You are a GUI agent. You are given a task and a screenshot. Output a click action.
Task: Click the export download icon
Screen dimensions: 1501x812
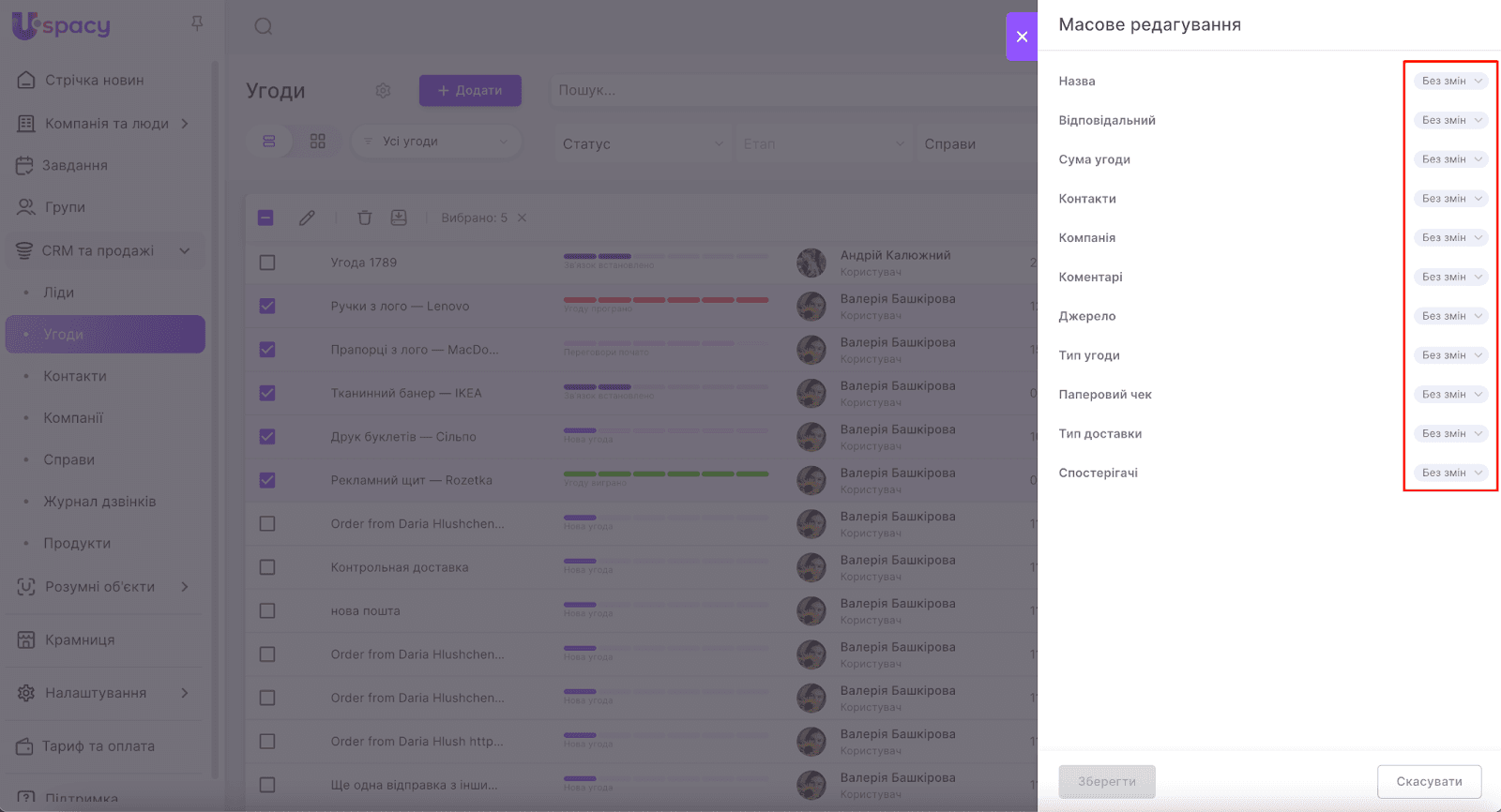tap(399, 218)
